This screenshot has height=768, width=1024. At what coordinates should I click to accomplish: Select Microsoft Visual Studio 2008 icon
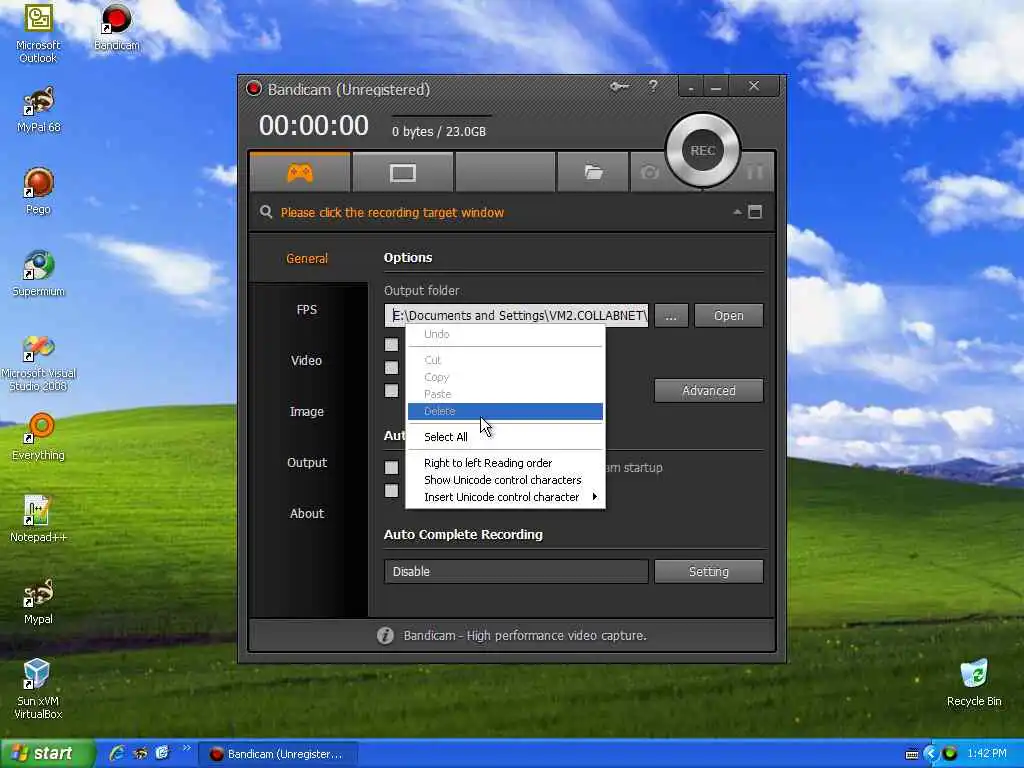click(39, 363)
